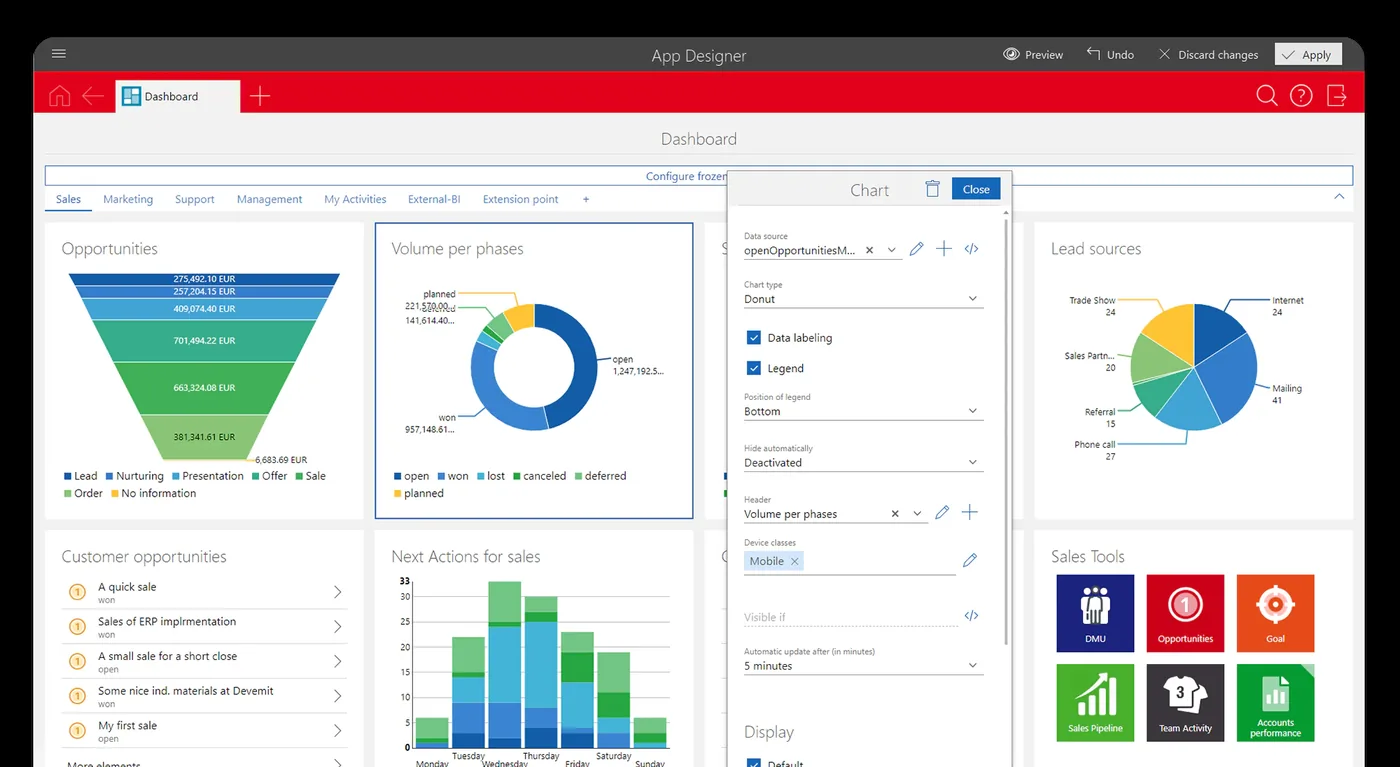
Task: Click the trash icon in Chart panel
Action: [932, 189]
